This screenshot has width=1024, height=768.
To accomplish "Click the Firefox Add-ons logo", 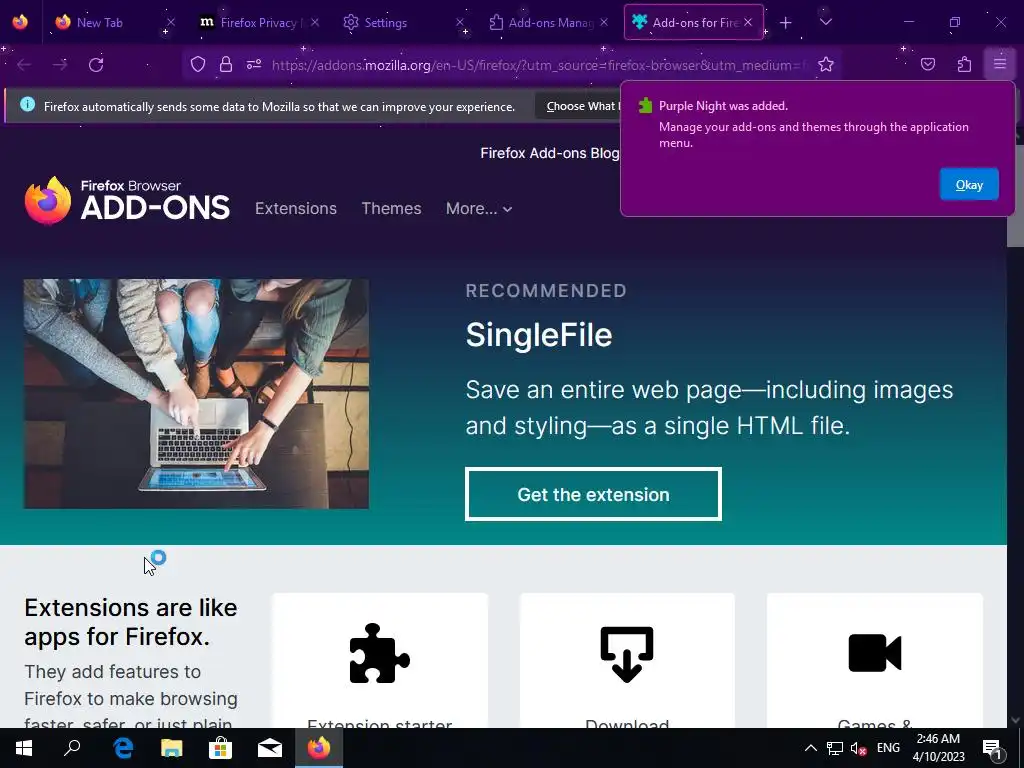I will 127,200.
